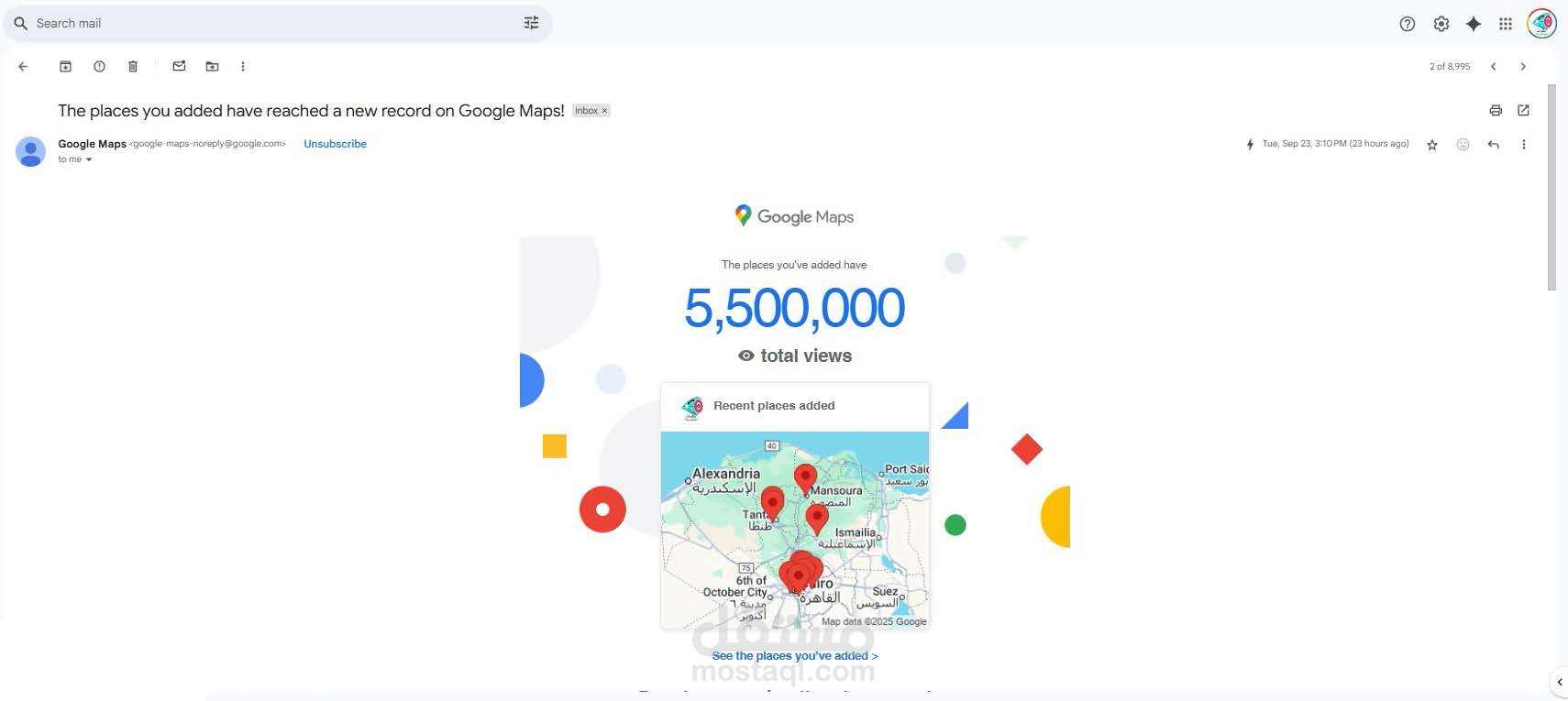
Task: Print the email
Action: 1496,110
